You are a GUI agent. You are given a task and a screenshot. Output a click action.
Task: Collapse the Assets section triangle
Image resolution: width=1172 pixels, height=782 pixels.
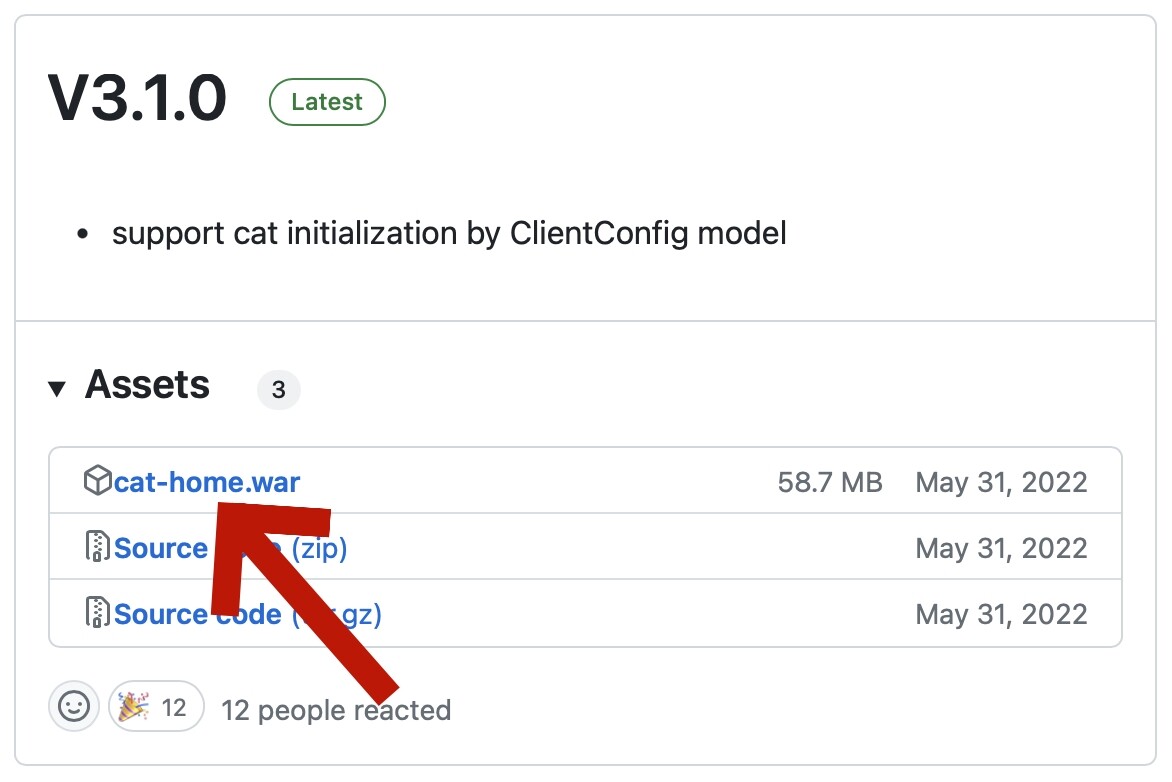click(57, 388)
